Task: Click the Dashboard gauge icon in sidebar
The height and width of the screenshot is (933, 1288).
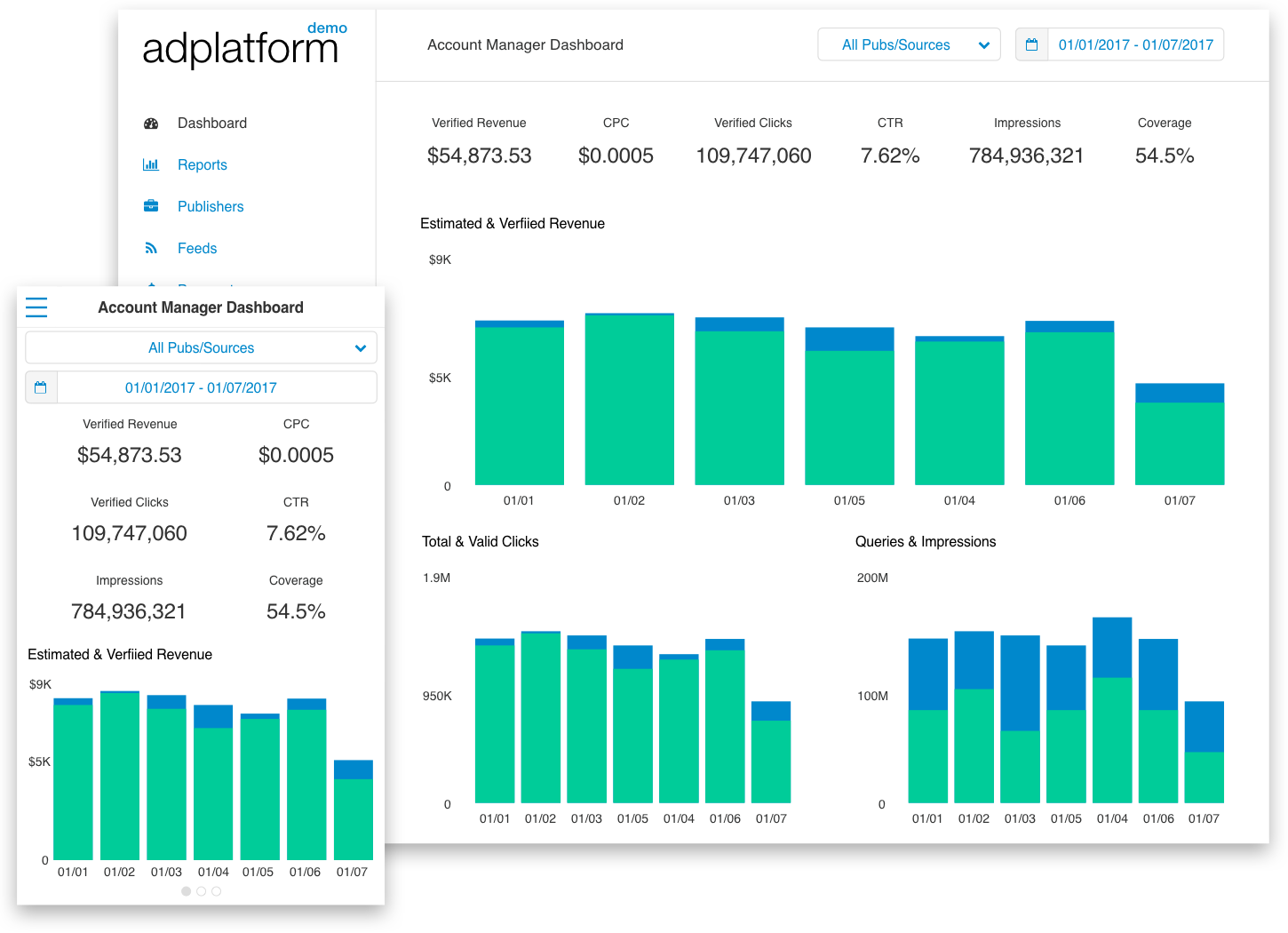Action: [x=151, y=124]
